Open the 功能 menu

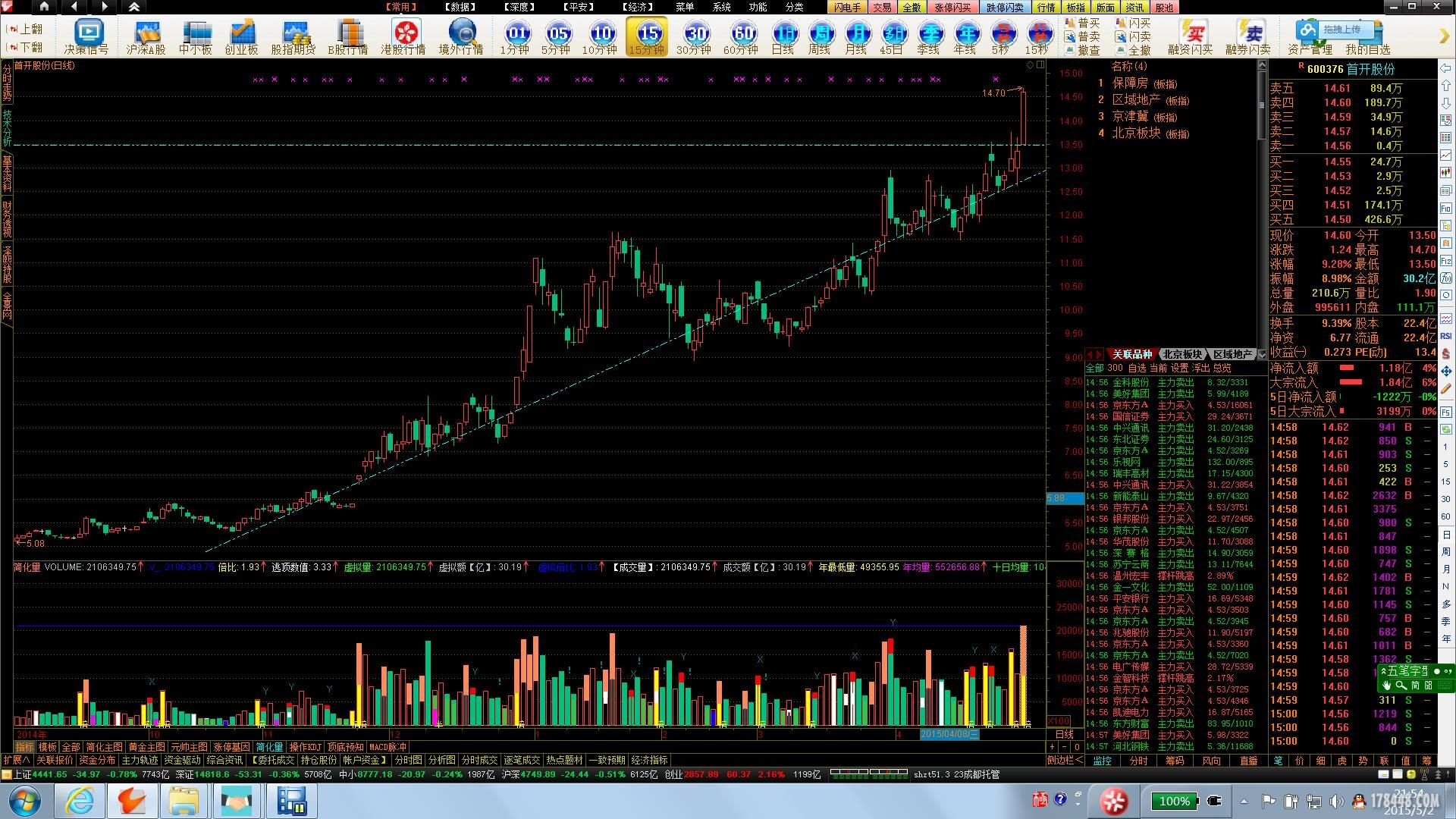click(758, 7)
